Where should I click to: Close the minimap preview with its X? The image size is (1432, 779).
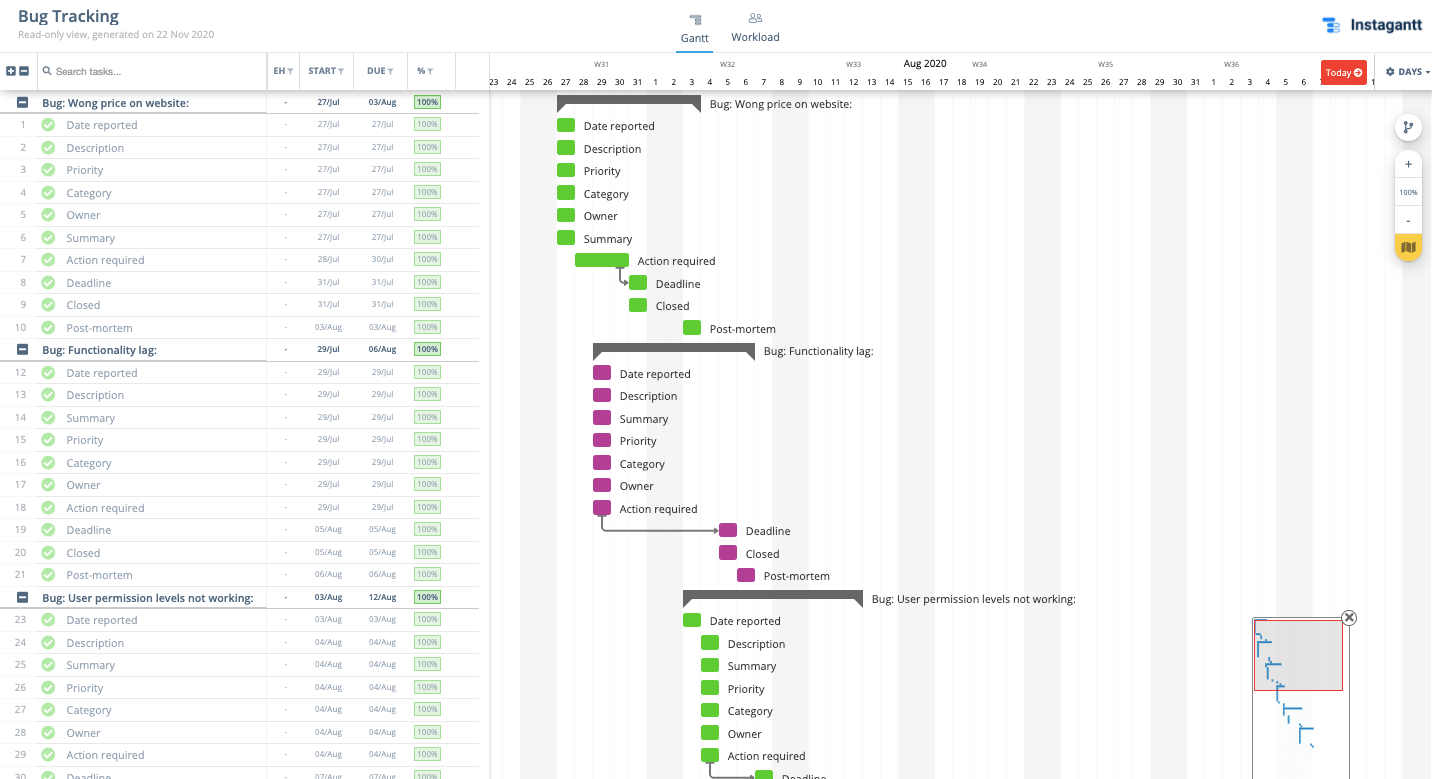1349,618
